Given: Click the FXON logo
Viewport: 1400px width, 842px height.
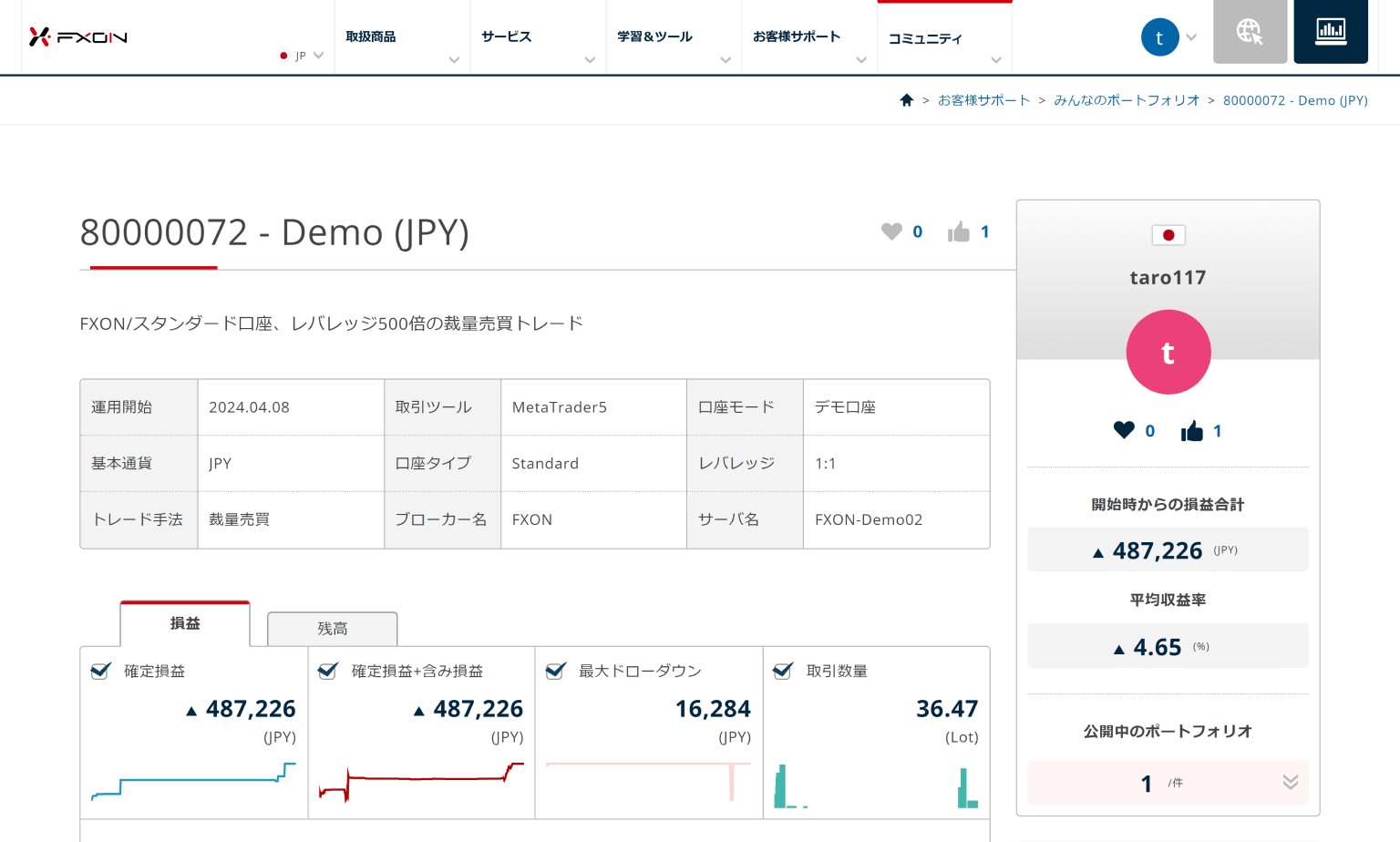Looking at the screenshot, I should pyautogui.click(x=77, y=36).
